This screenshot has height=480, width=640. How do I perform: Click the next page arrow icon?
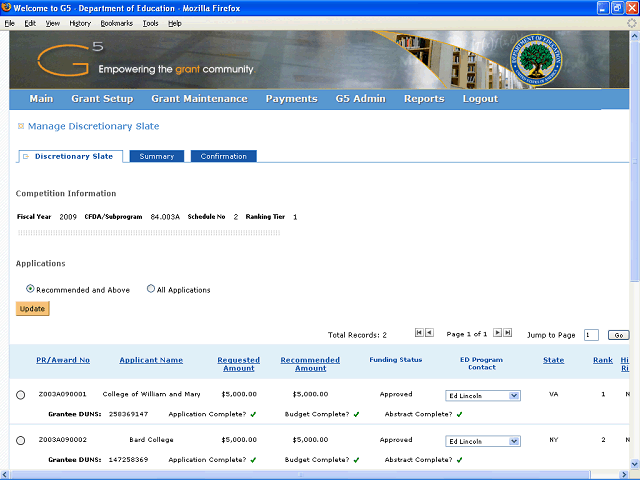(497, 333)
